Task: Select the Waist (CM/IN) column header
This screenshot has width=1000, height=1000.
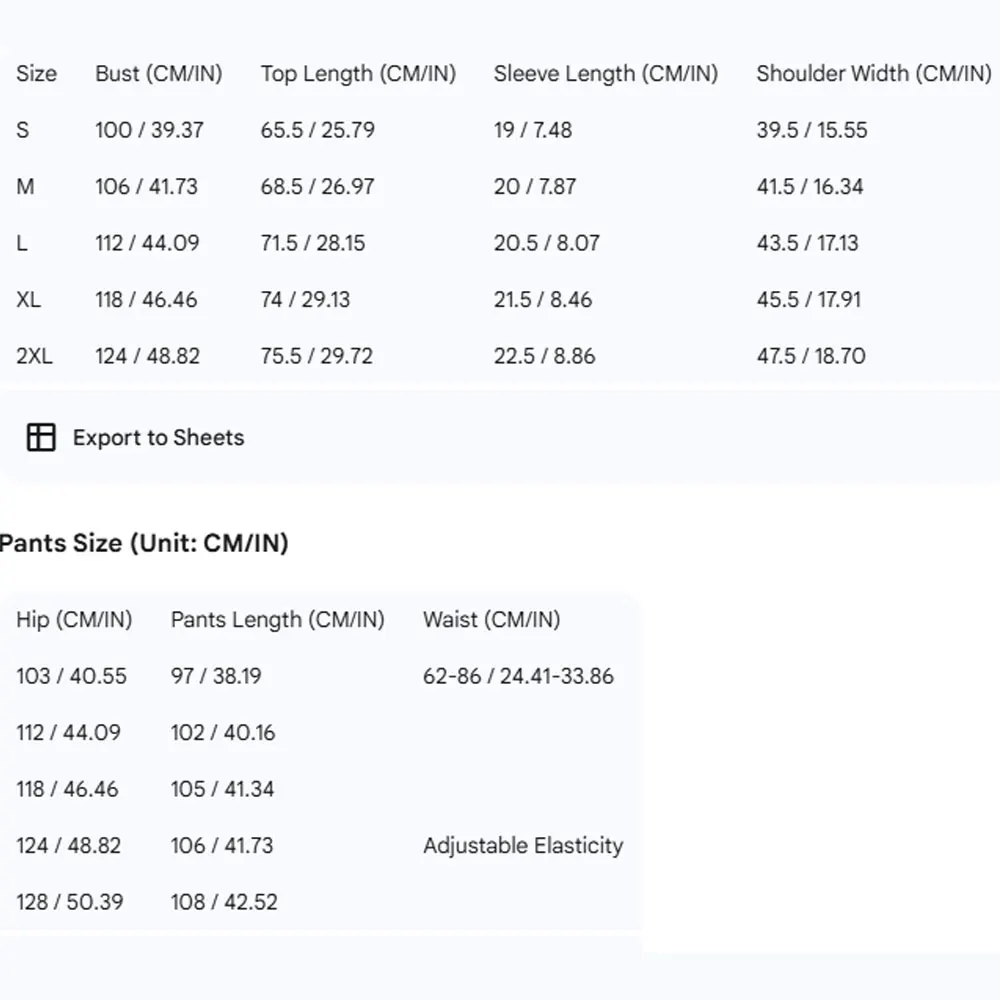Action: click(491, 619)
